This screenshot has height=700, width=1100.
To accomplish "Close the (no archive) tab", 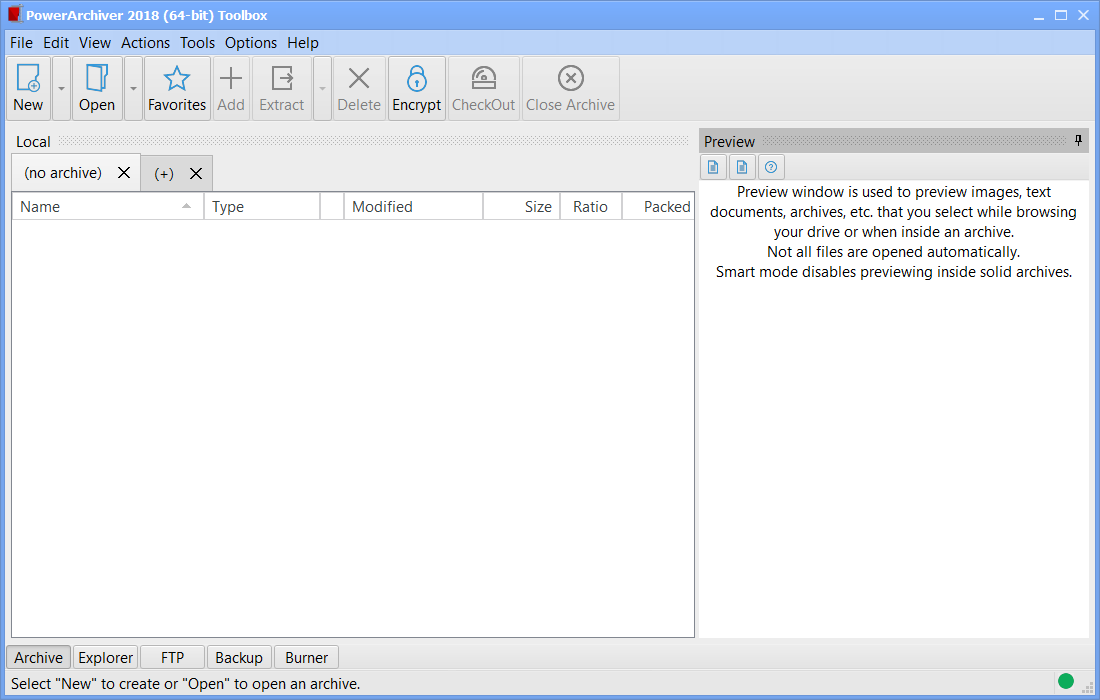I will point(124,173).
